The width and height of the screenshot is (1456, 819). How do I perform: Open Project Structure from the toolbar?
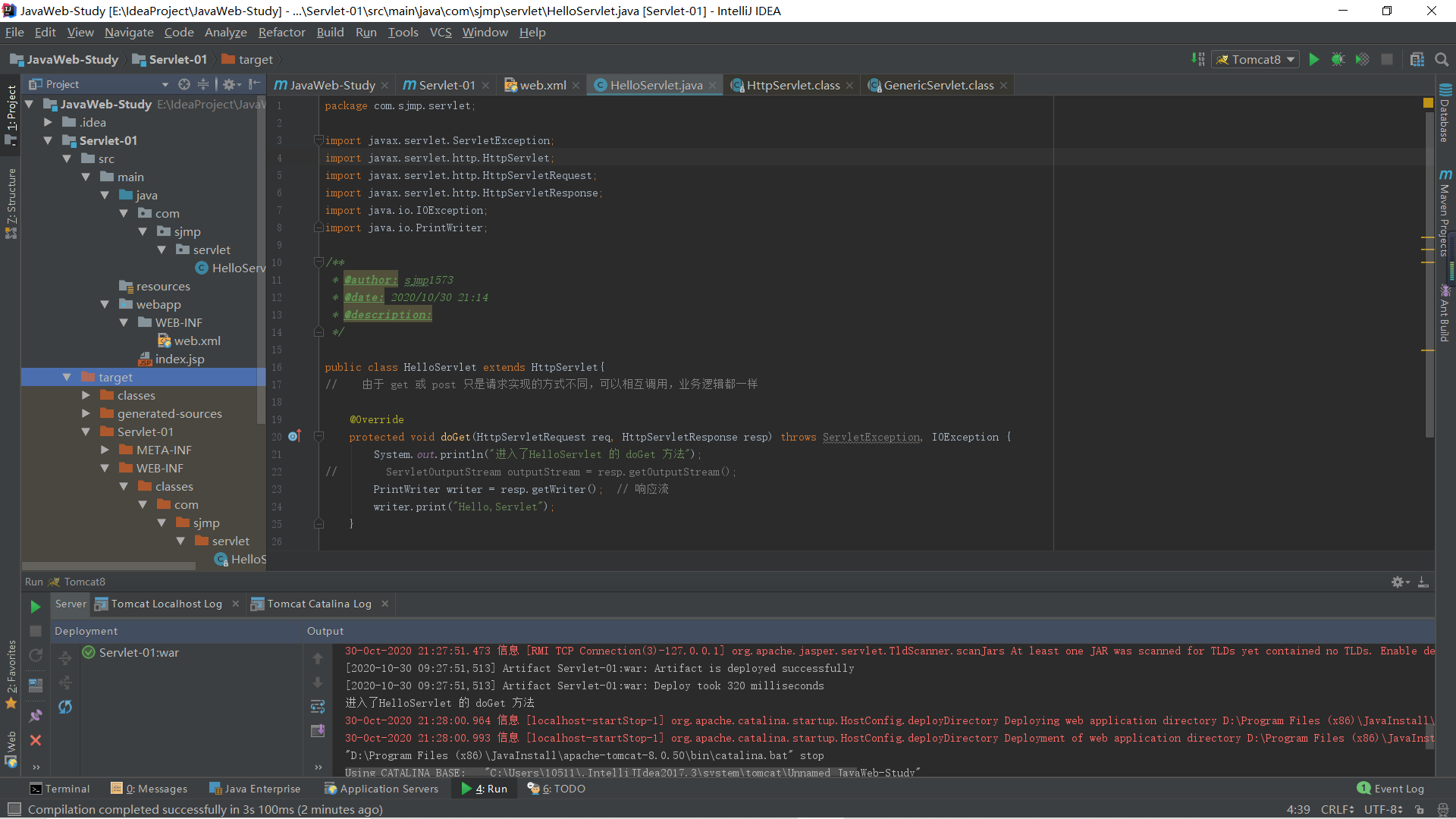1417,59
